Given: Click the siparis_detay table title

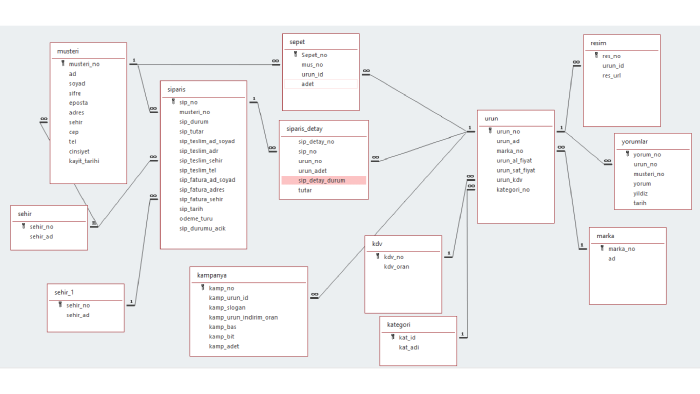Looking at the screenshot, I should coord(304,129).
